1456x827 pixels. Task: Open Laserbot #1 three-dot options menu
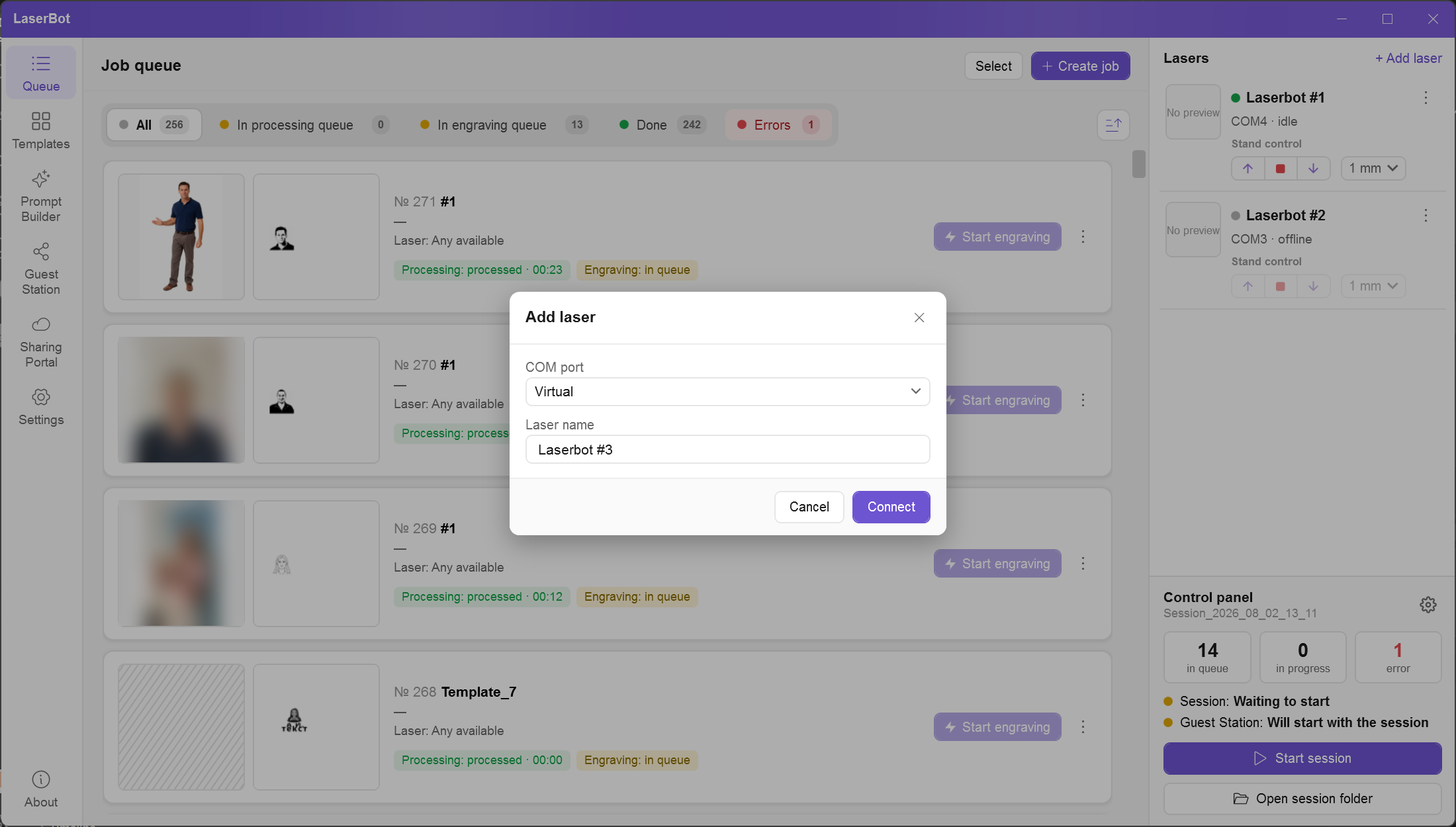[x=1426, y=98]
